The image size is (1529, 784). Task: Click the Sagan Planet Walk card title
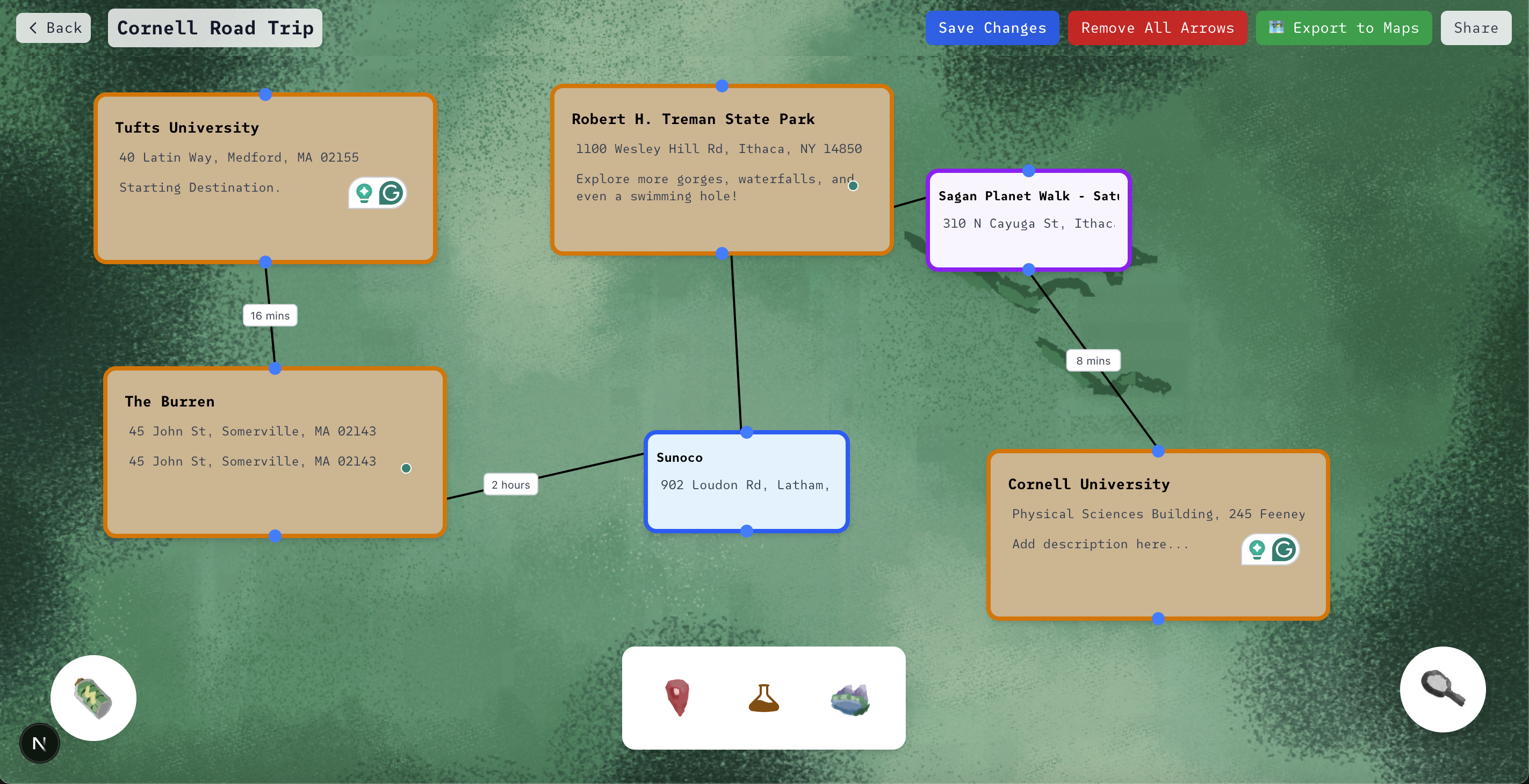click(1028, 196)
